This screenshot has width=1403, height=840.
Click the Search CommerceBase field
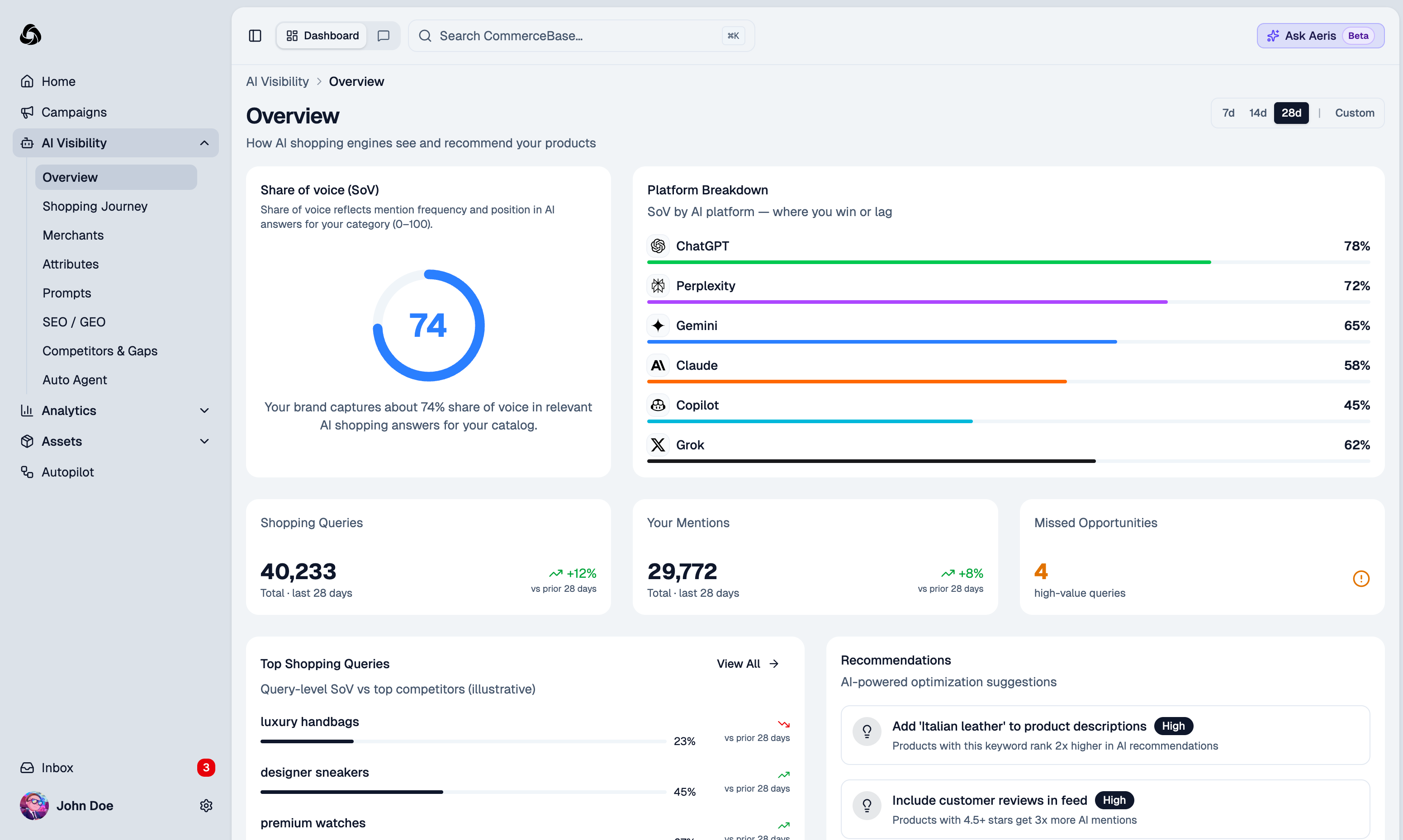(x=580, y=35)
